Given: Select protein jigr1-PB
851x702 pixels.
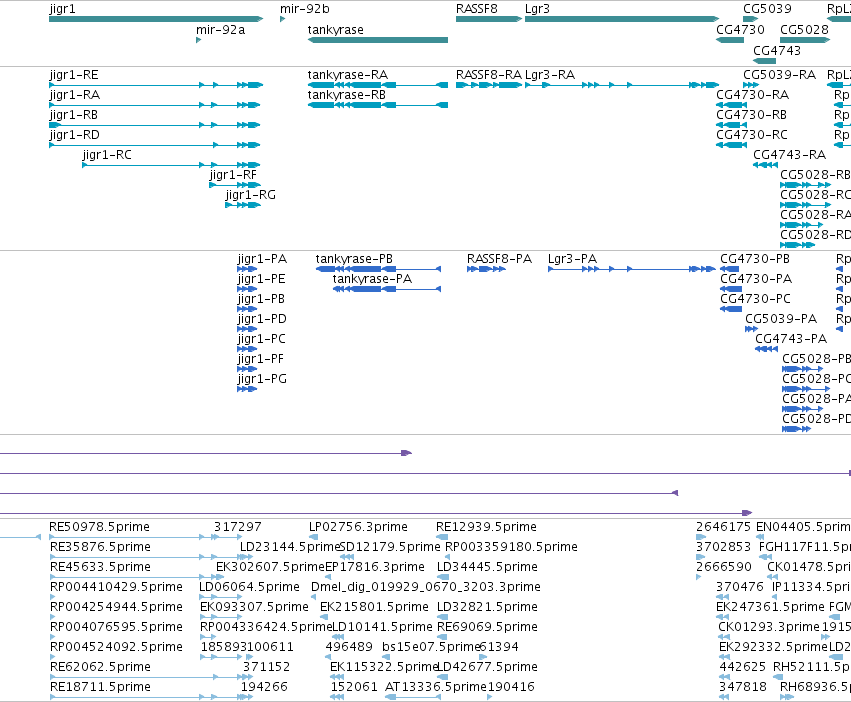Looking at the screenshot, I should (x=247, y=309).
